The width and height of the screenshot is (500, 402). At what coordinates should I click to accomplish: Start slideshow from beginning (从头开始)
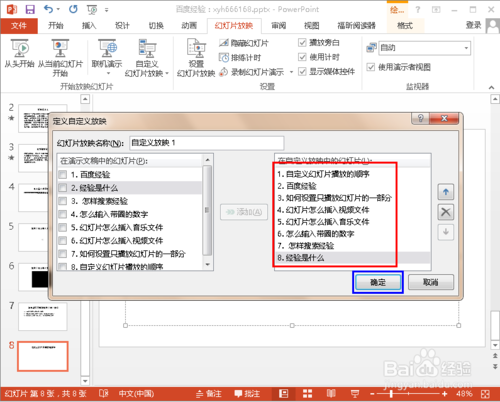click(19, 53)
